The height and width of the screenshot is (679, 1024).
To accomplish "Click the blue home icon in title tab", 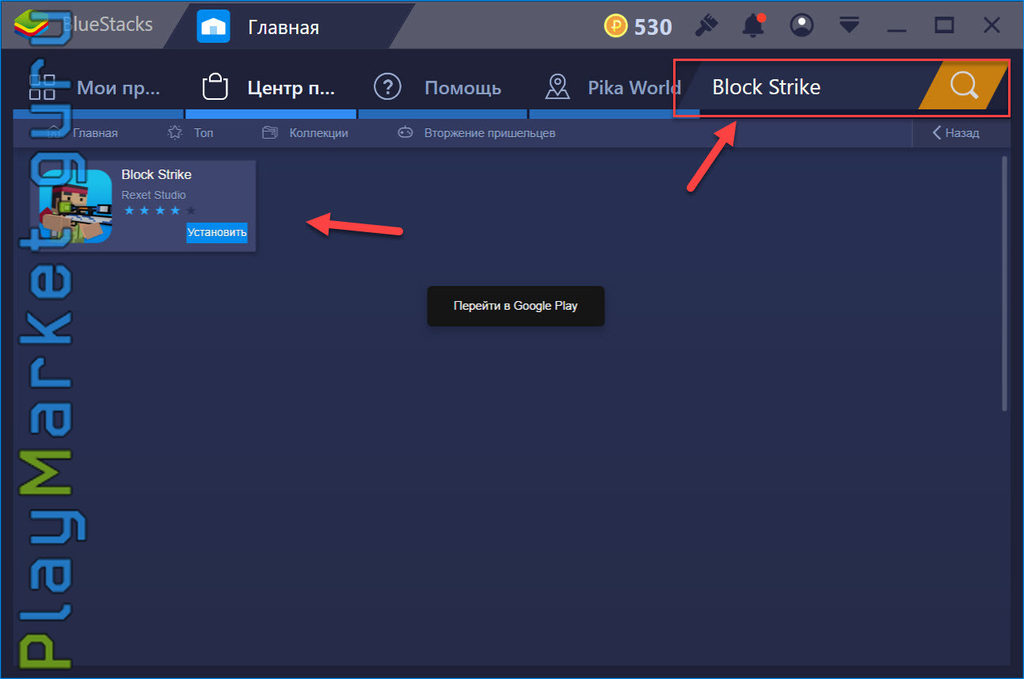I will tap(214, 27).
